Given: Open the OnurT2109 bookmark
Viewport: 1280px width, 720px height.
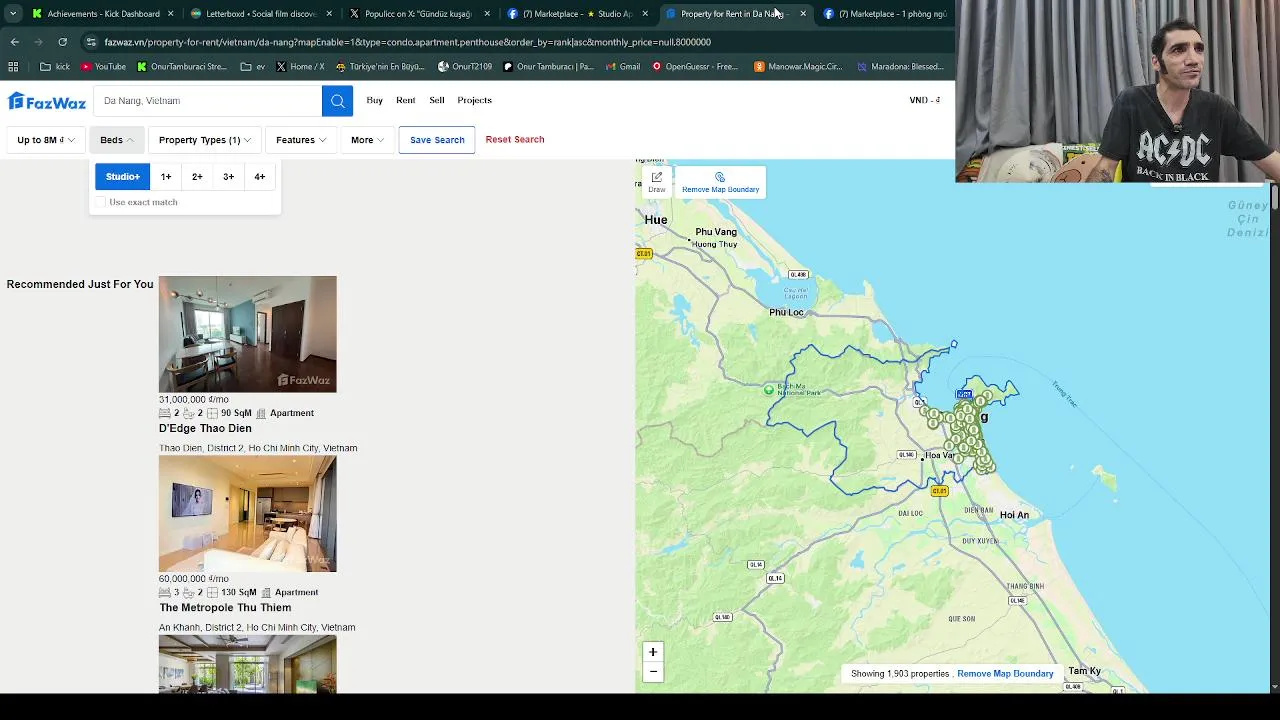Looking at the screenshot, I should pos(465,67).
